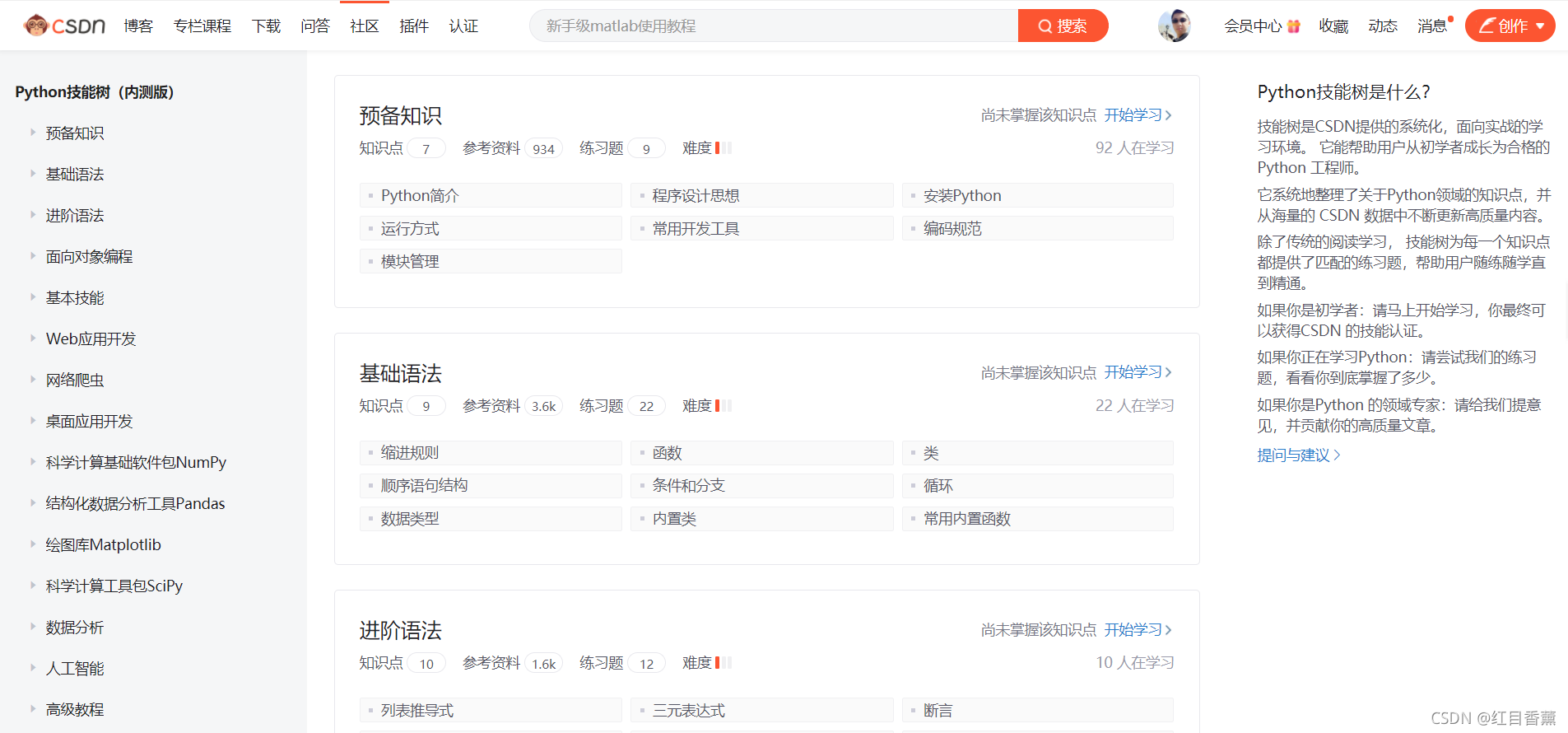Viewport: 1568px width, 733px height.
Task: Open the user avatar profile
Action: (x=1174, y=26)
